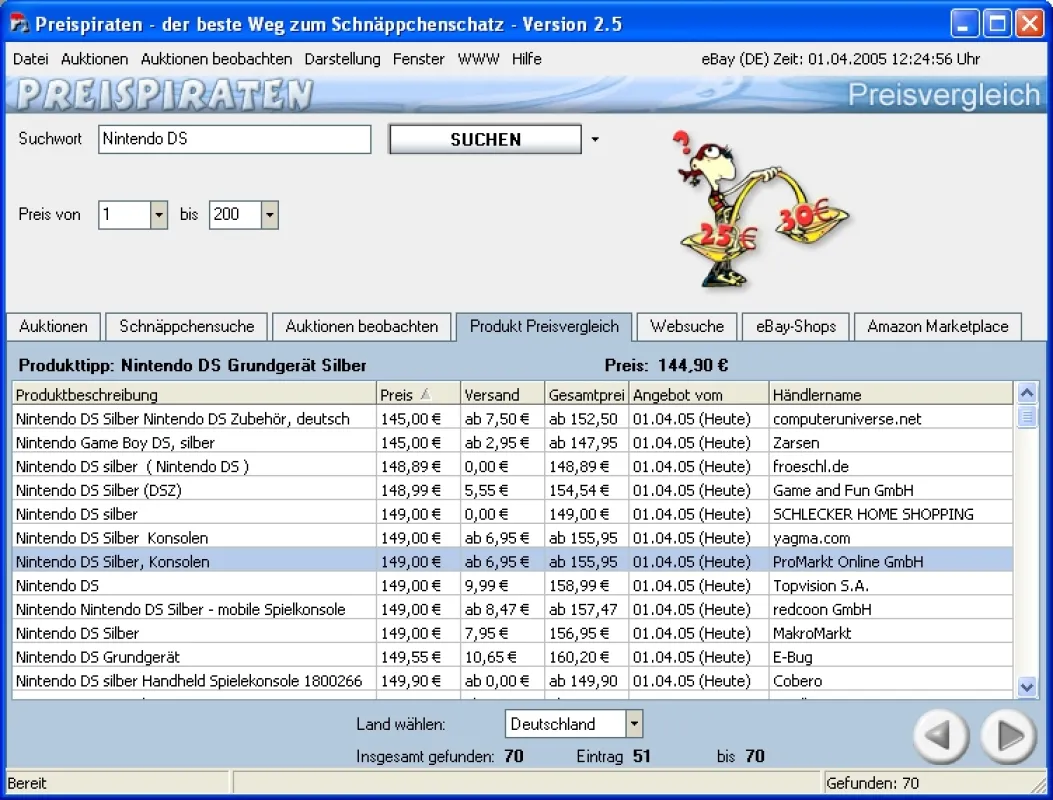Viewport: 1053px width, 800px height.
Task: Click the Produktbeschreibung column header
Action: click(x=194, y=394)
